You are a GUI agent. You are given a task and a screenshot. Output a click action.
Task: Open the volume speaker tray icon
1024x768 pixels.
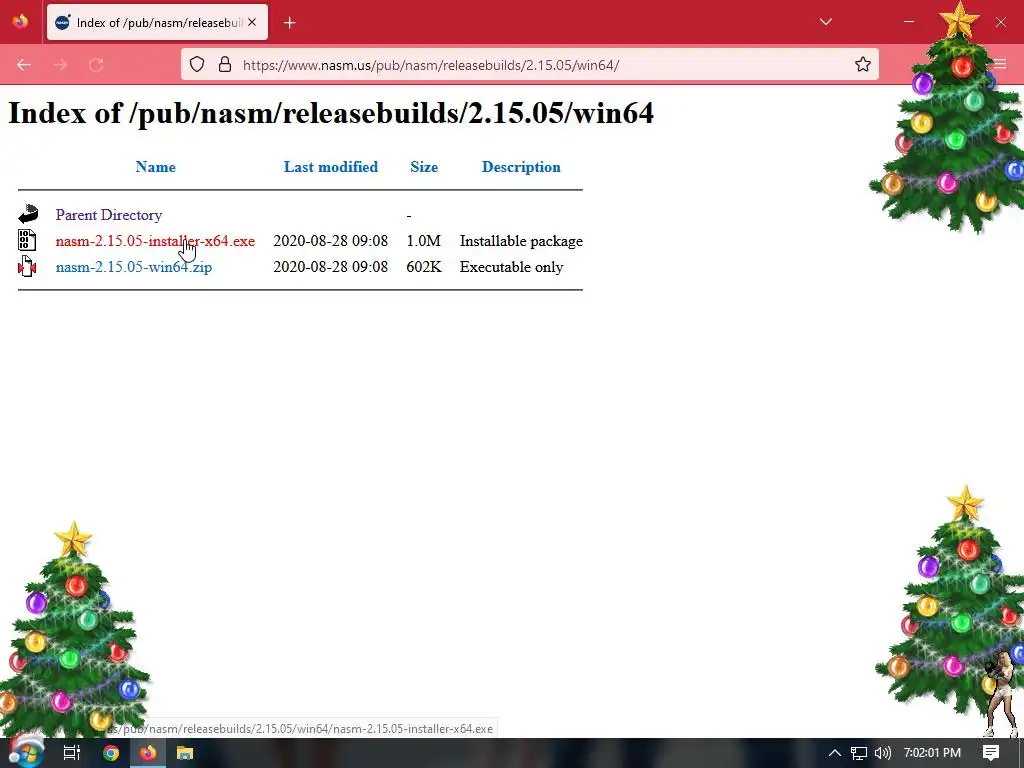coord(882,753)
